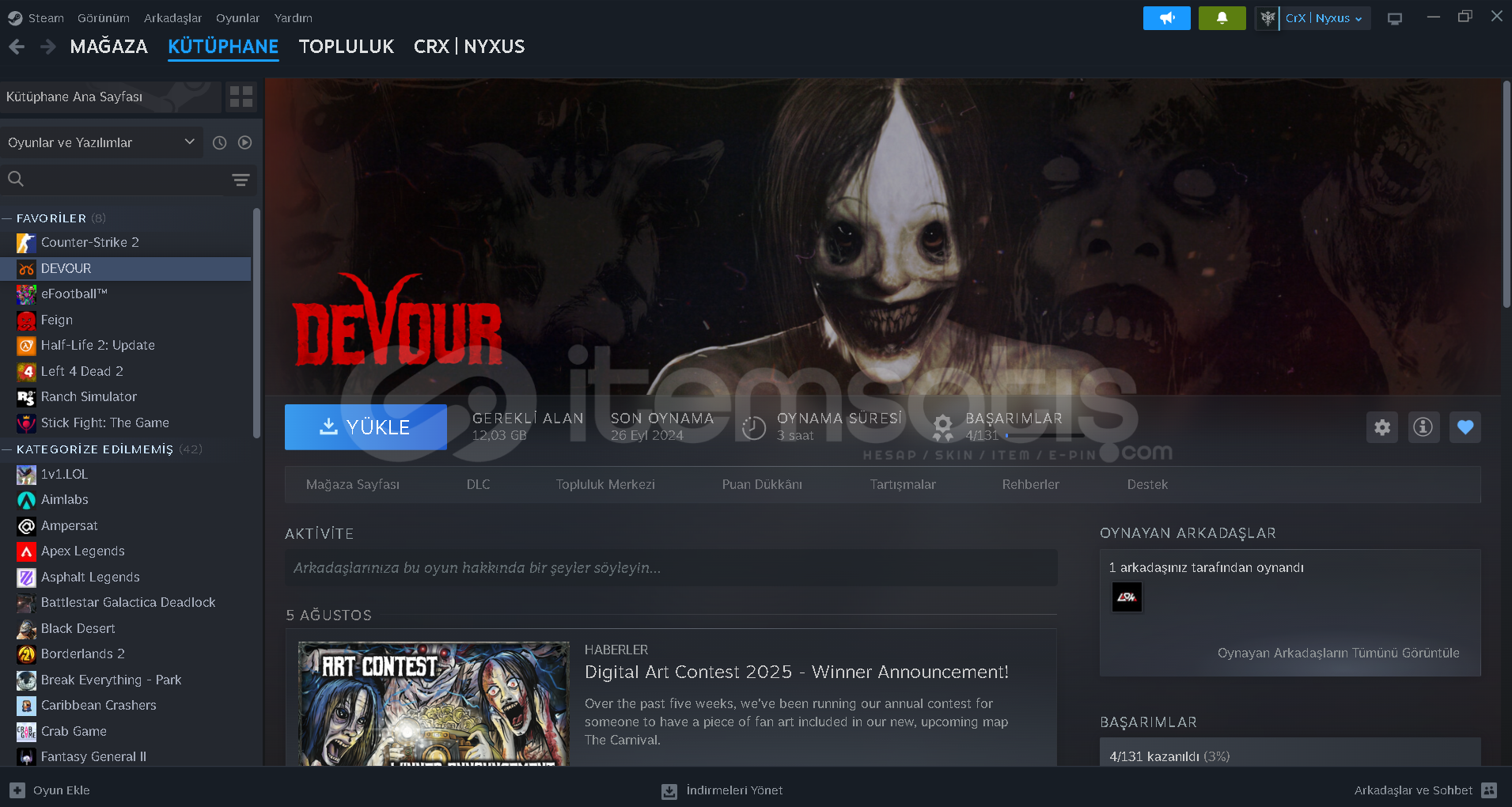
Task: Open CrX | Nyxus account dropdown
Action: [x=1324, y=18]
